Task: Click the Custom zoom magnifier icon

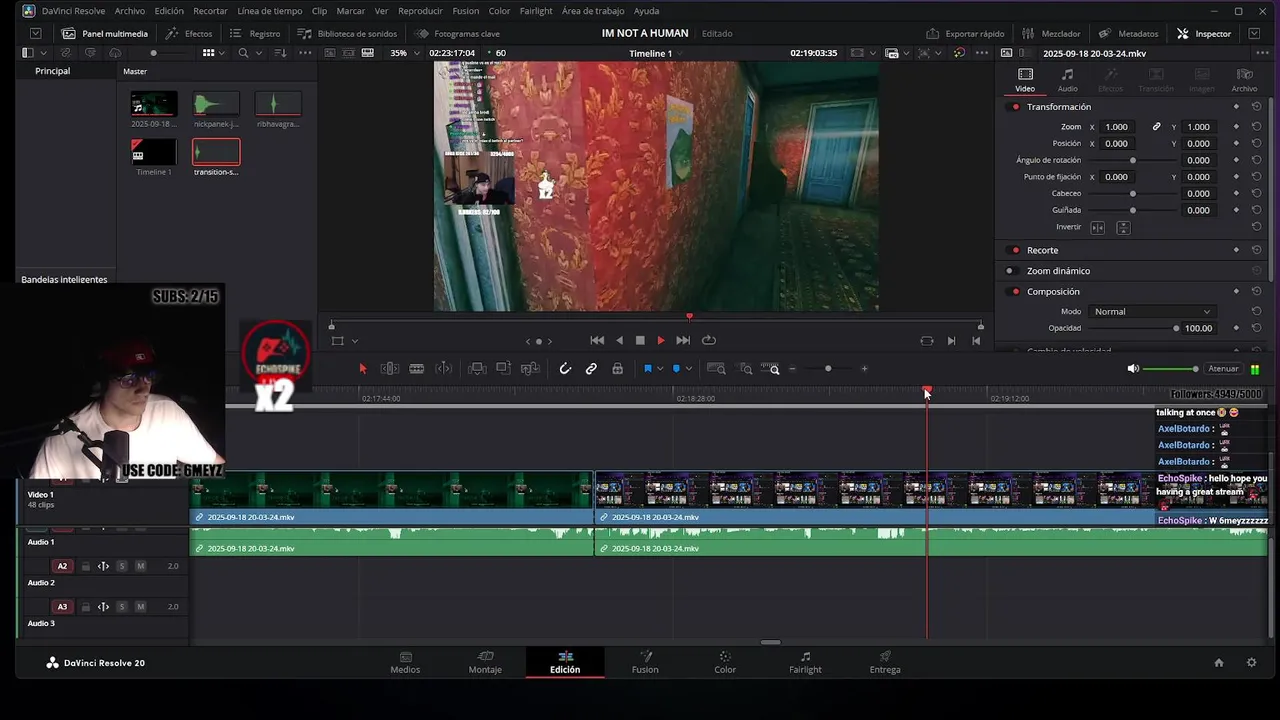Action: pyautogui.click(x=771, y=369)
